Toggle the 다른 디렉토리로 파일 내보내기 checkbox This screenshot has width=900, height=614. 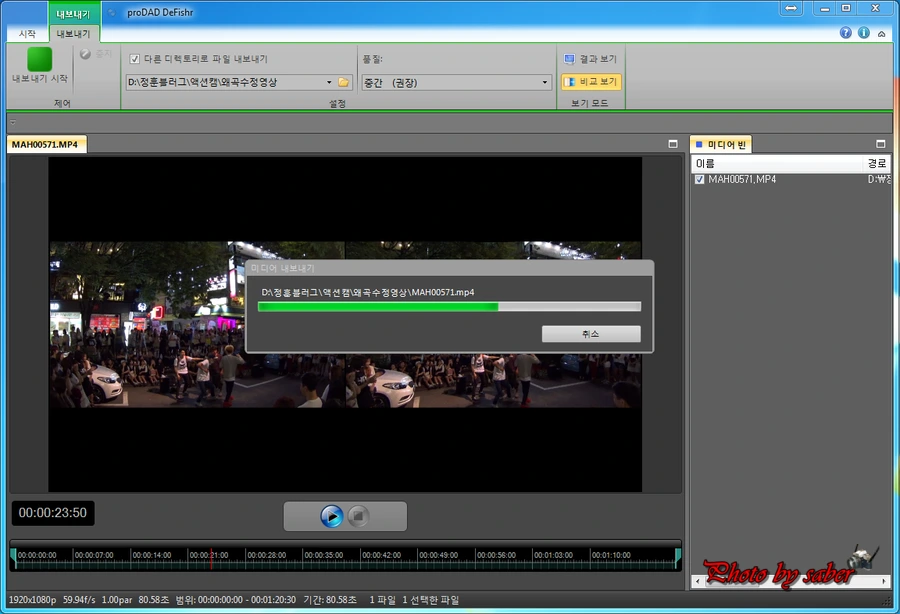[135, 59]
